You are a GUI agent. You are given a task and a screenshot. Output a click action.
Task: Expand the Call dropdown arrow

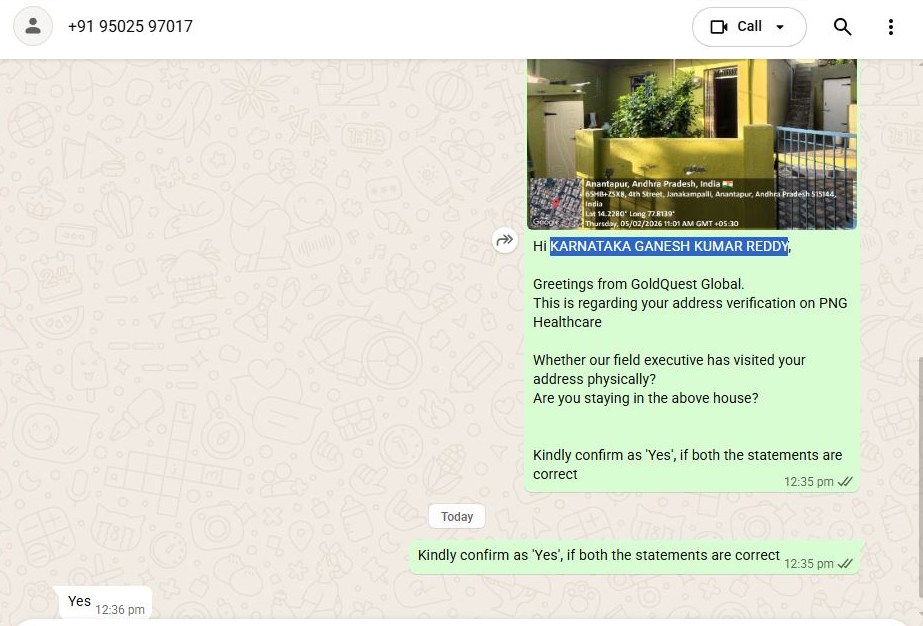click(780, 27)
